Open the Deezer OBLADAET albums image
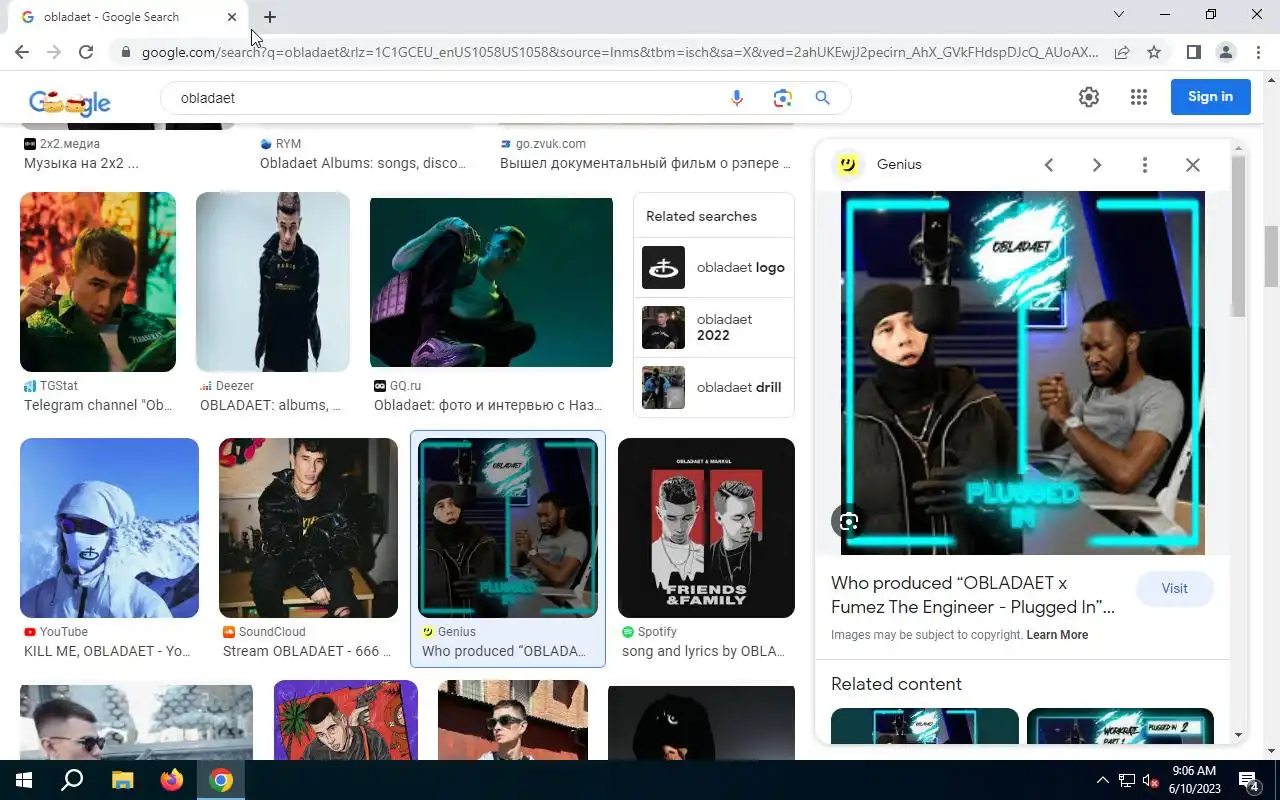This screenshot has height=800, width=1280. tap(273, 282)
